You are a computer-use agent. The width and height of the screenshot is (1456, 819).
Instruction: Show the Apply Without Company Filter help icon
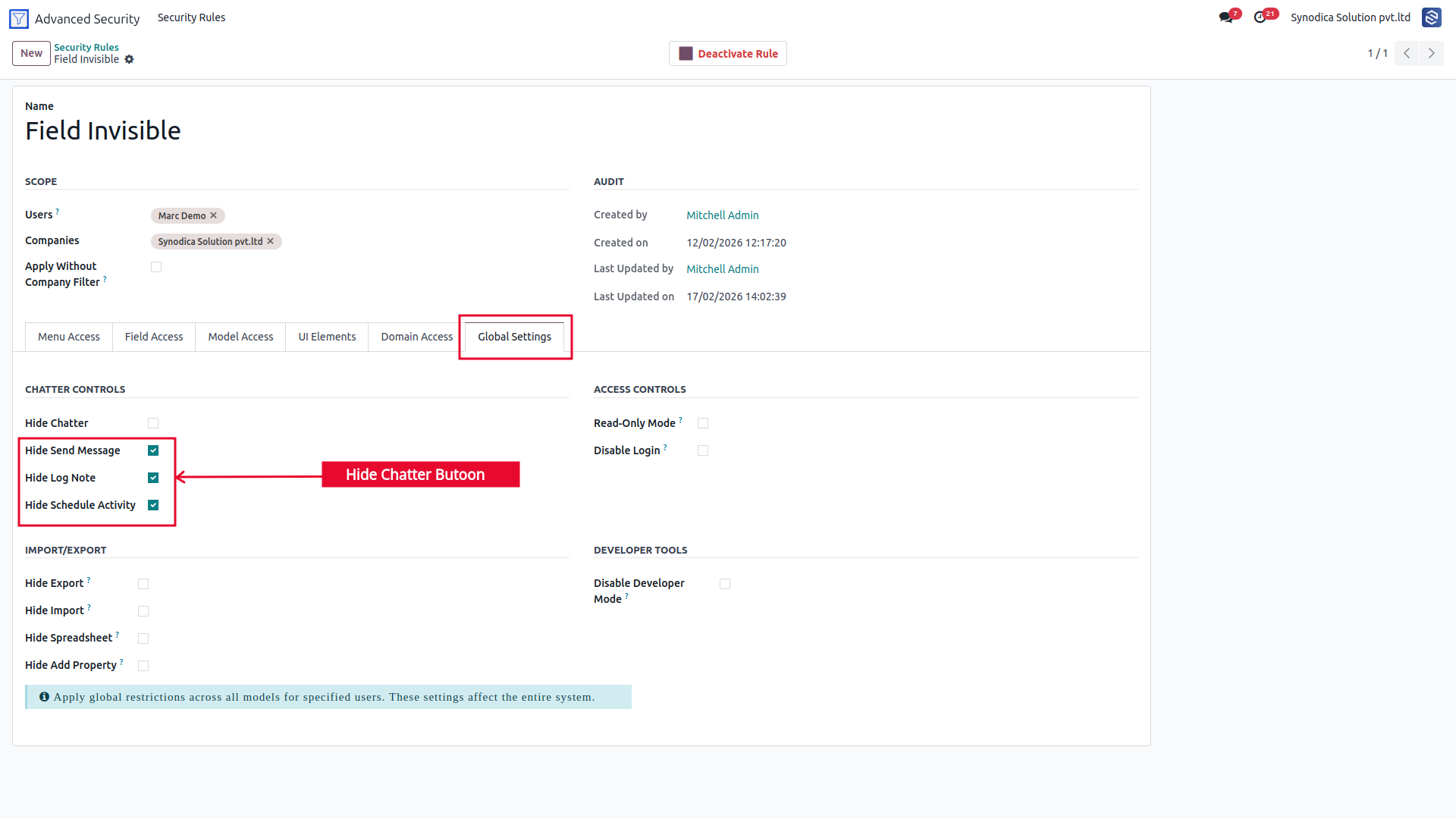pyautogui.click(x=105, y=279)
